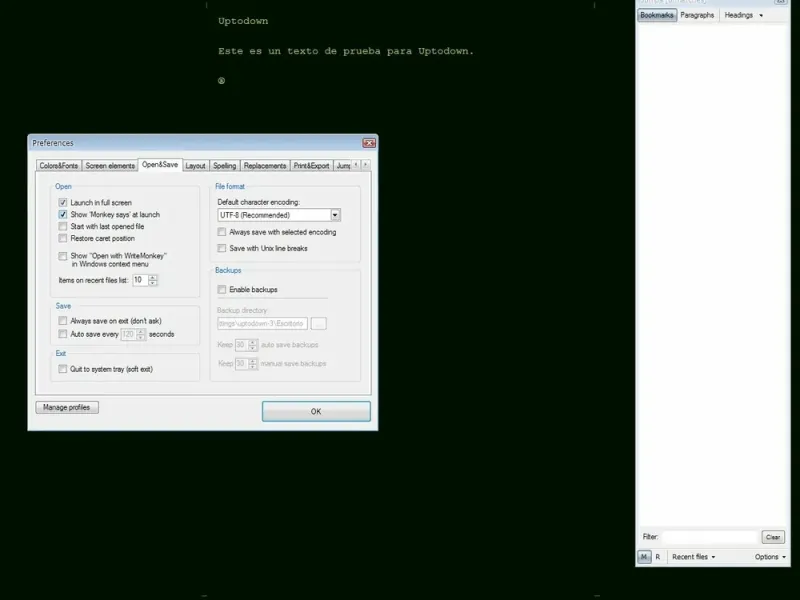Switch to the Layout tab

point(195,166)
